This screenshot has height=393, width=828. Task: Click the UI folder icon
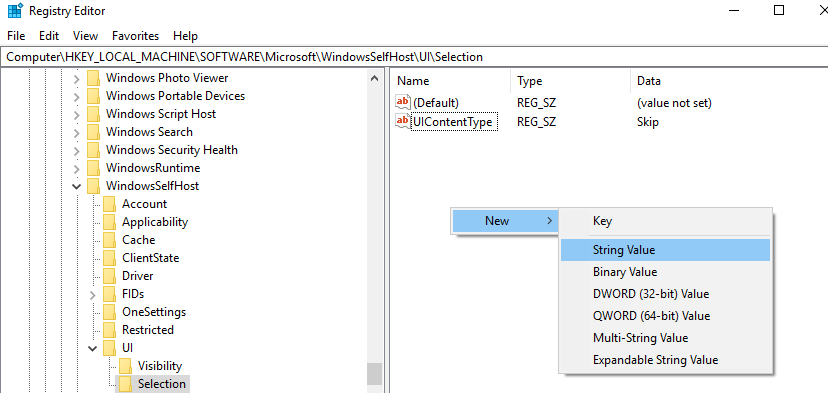[109, 348]
